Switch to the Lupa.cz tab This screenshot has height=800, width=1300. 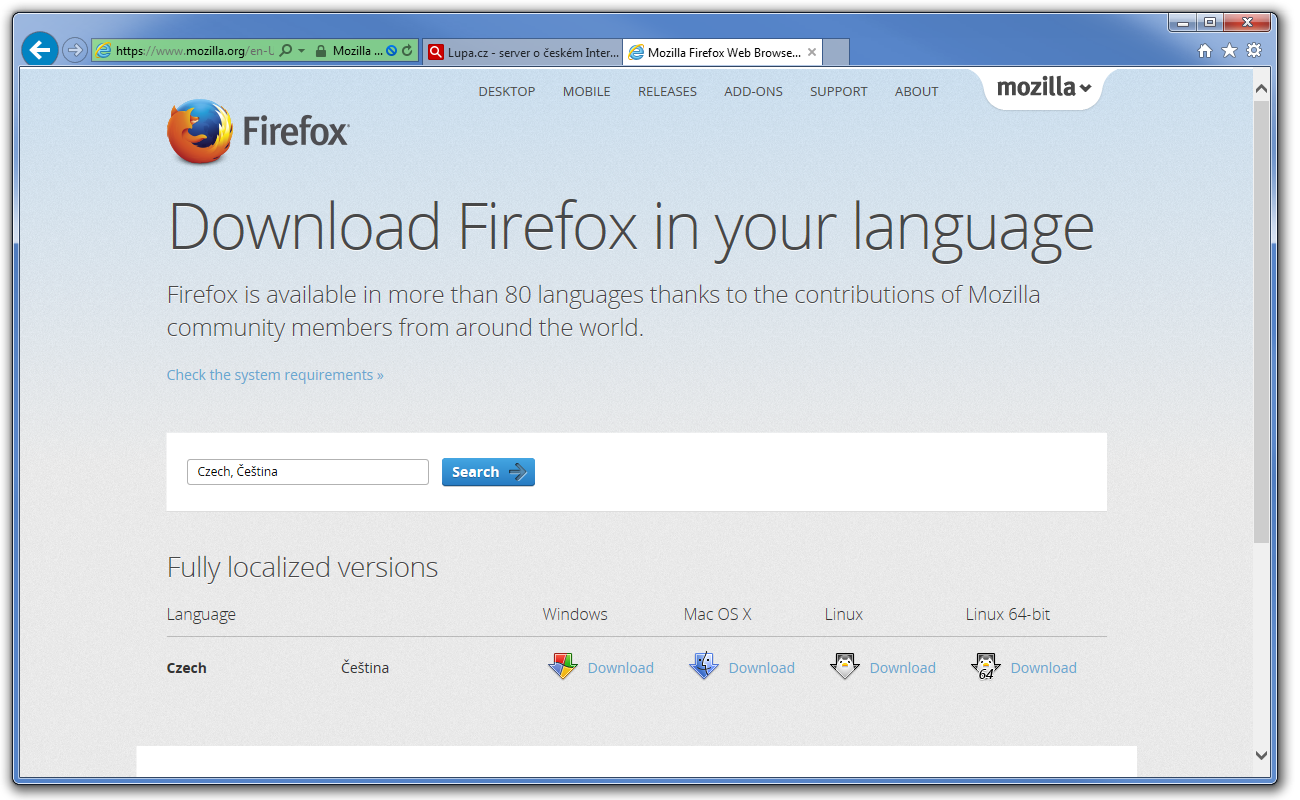(x=522, y=52)
